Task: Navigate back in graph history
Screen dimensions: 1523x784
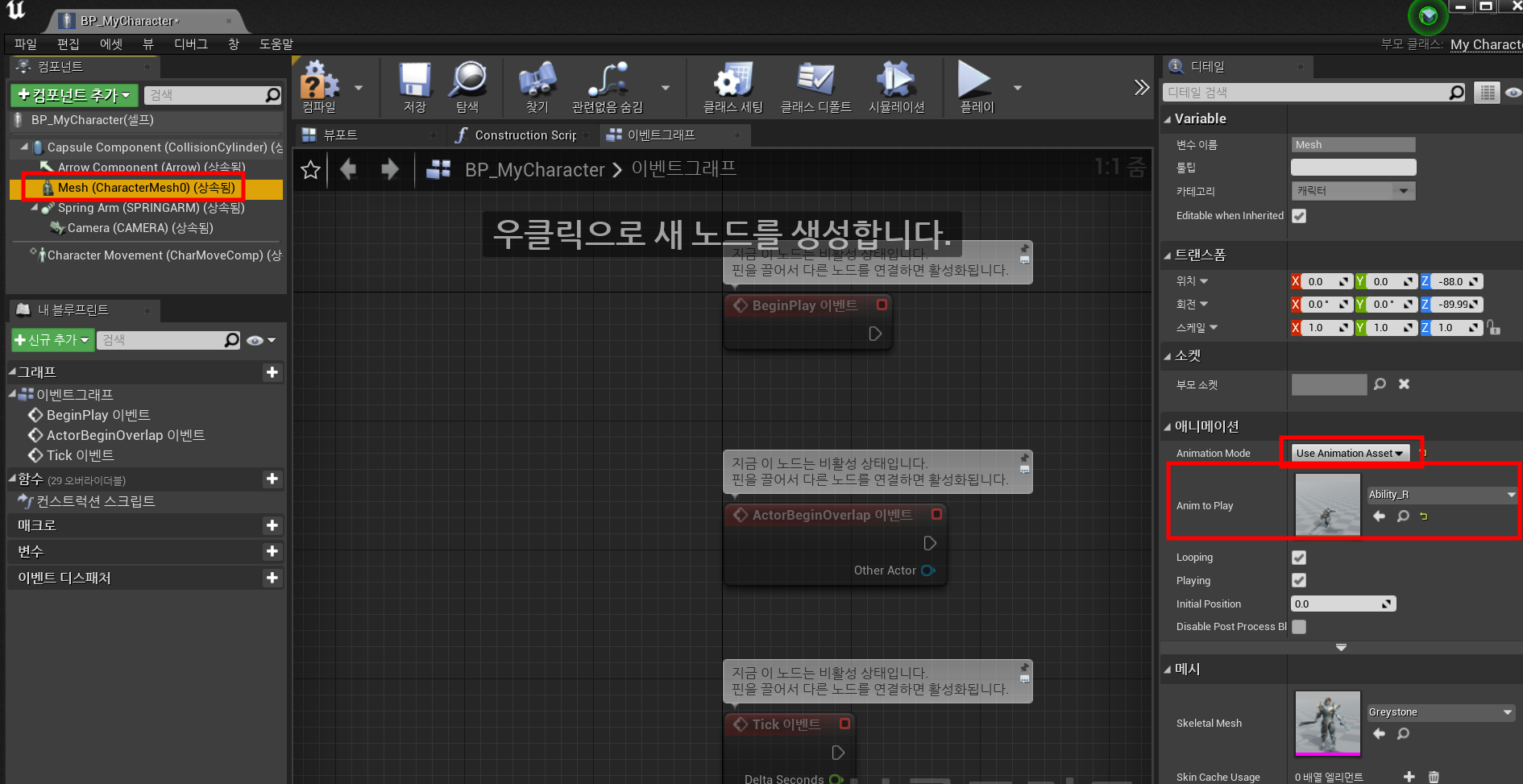Action: 348,169
